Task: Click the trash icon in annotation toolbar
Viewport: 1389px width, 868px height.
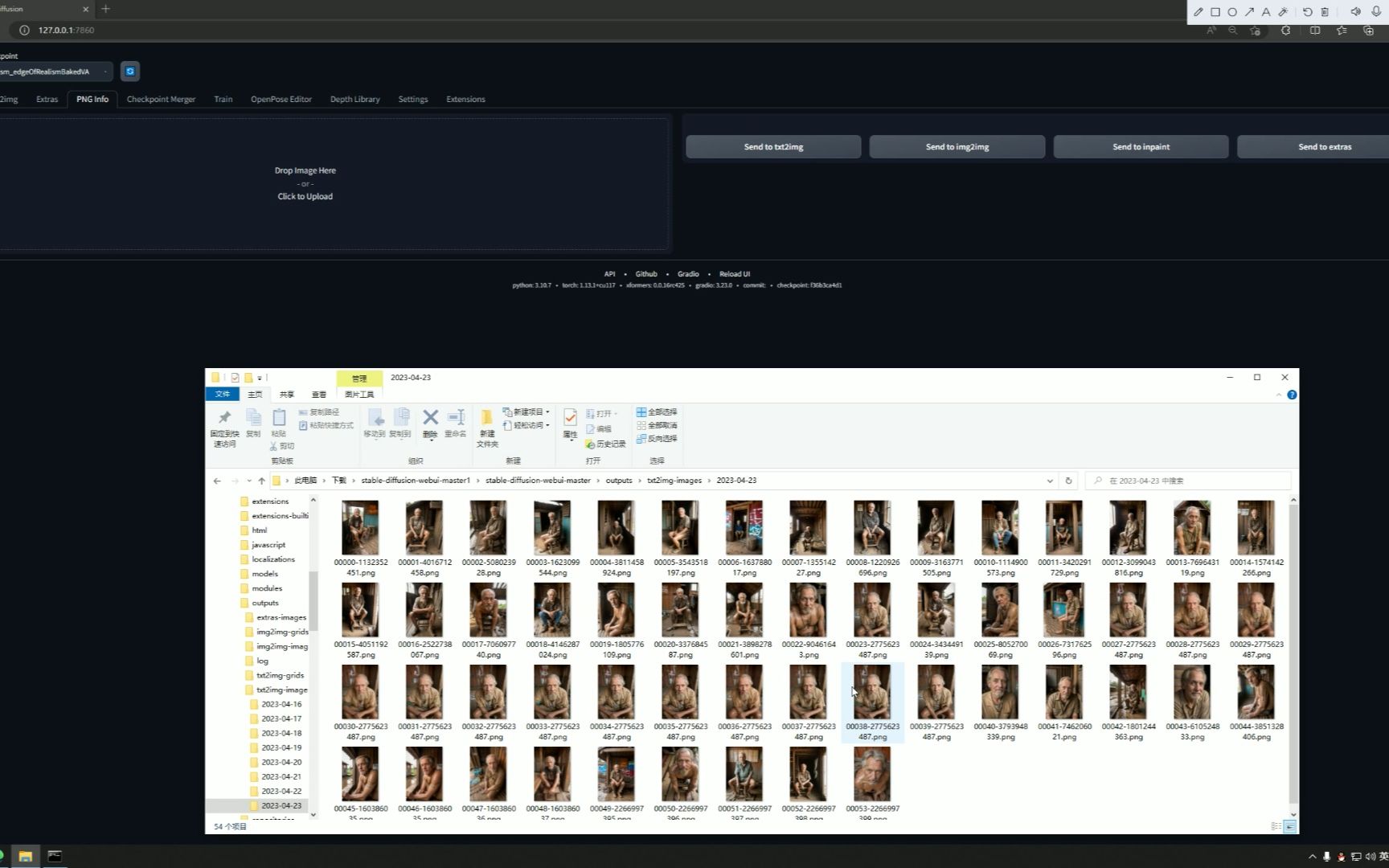Action: point(1325,12)
